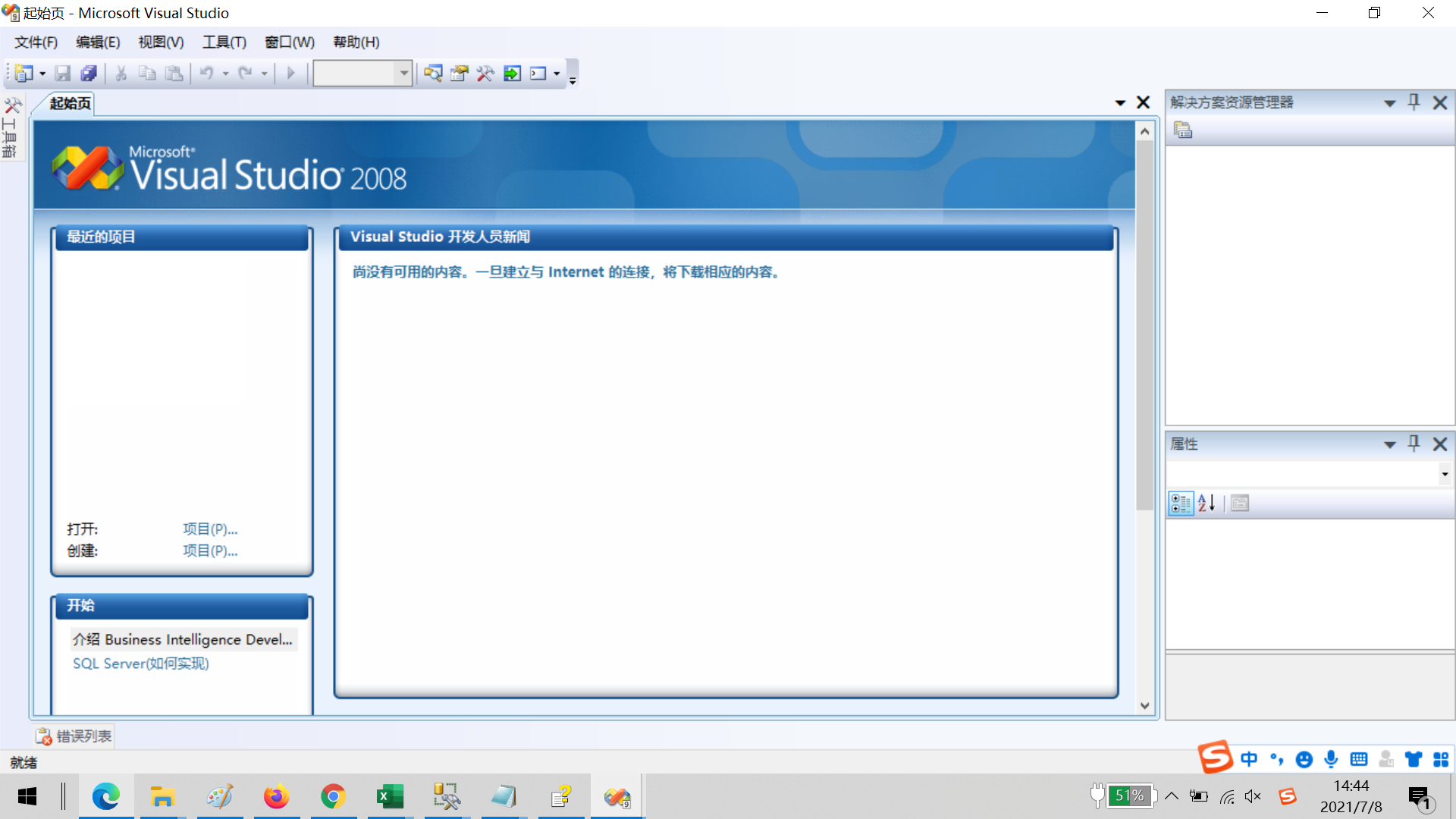Open Solution Explorer from the toolbar icon

click(x=433, y=74)
